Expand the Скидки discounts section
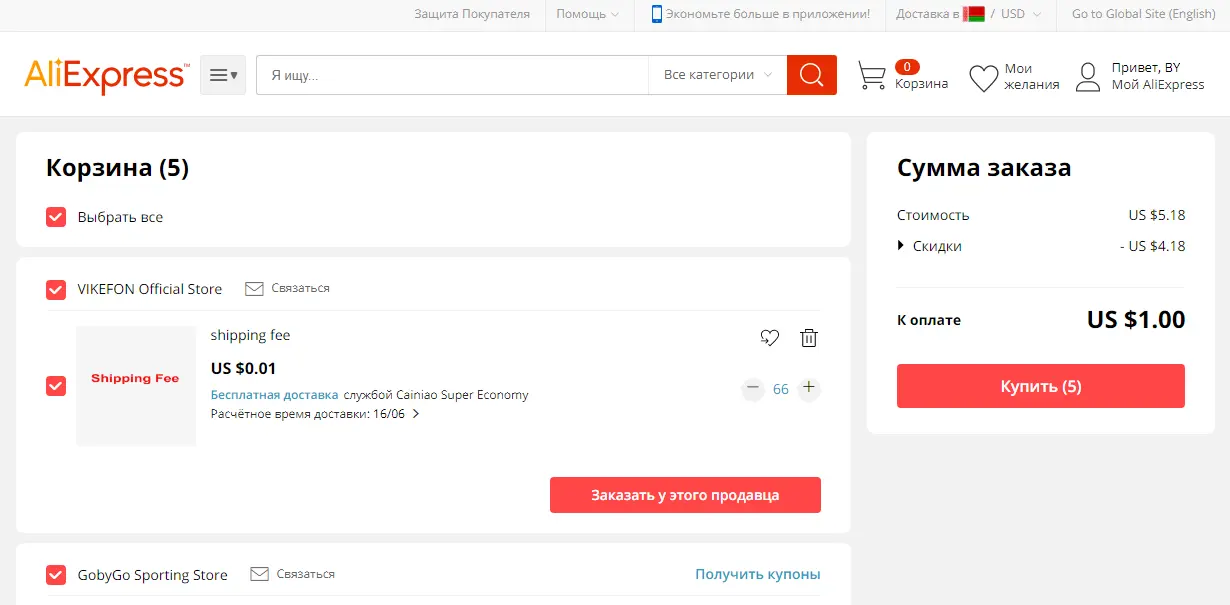Screen dimensions: 1230x605 pyautogui.click(x=930, y=246)
